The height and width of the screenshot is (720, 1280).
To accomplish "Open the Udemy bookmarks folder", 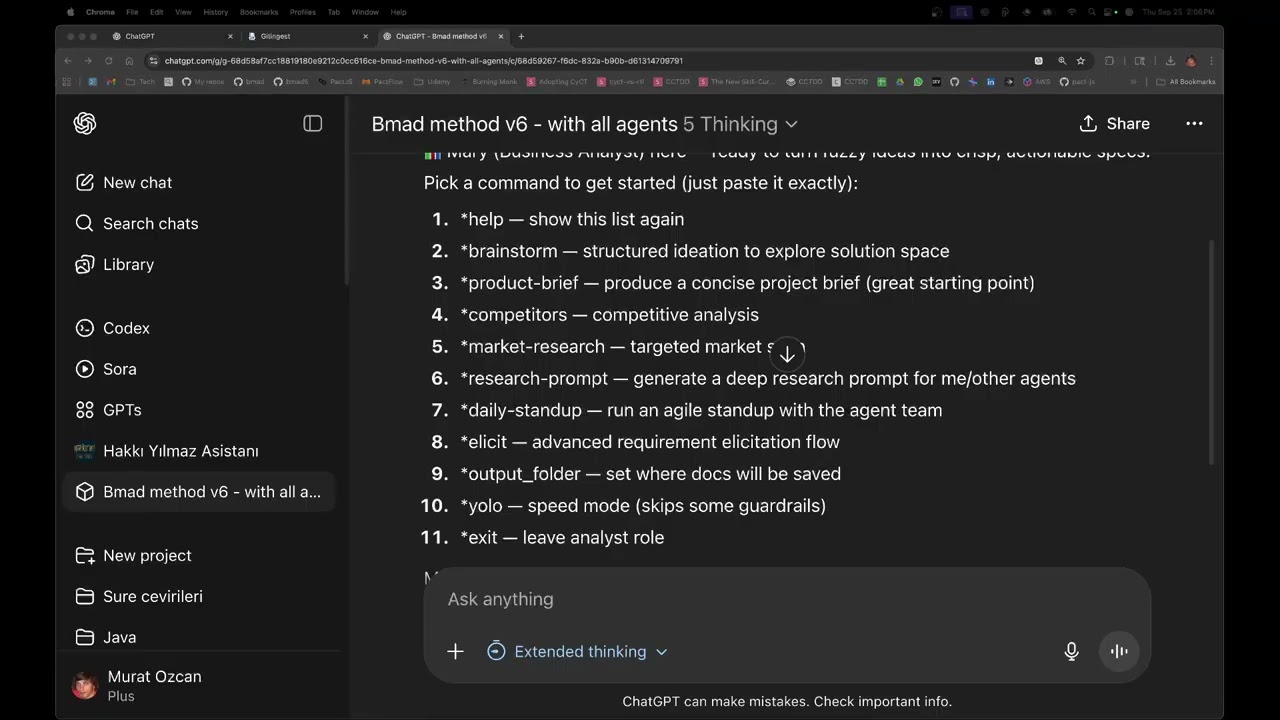I will click(433, 82).
